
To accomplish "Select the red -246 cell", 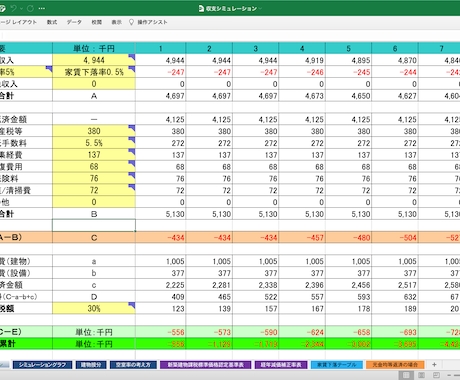I will click(x=302, y=72).
